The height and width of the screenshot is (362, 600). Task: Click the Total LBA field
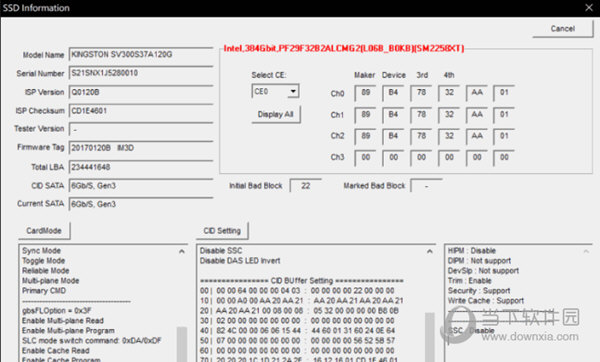pyautogui.click(x=141, y=167)
